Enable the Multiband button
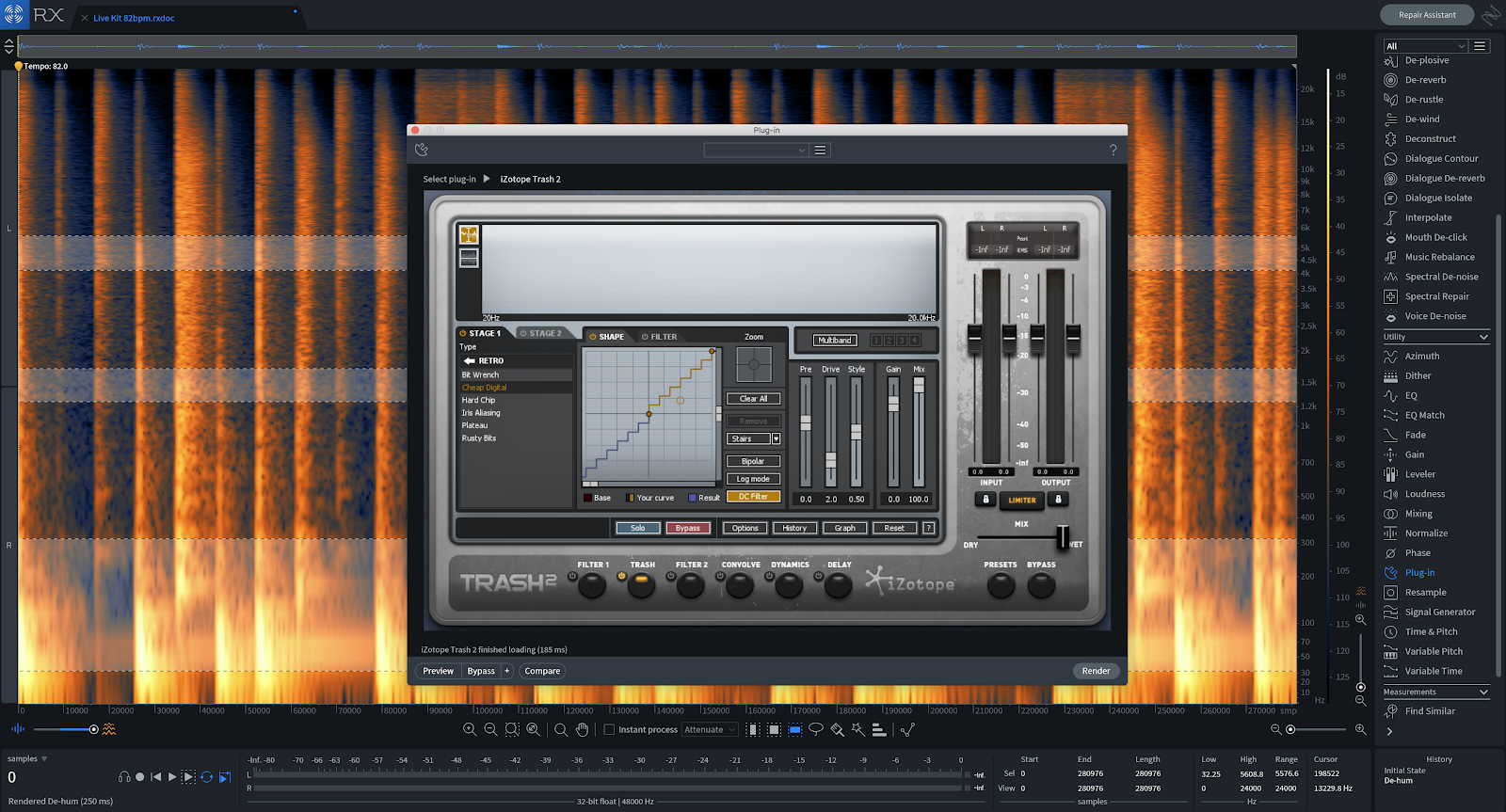Screen dimensions: 1506x812 835,340
